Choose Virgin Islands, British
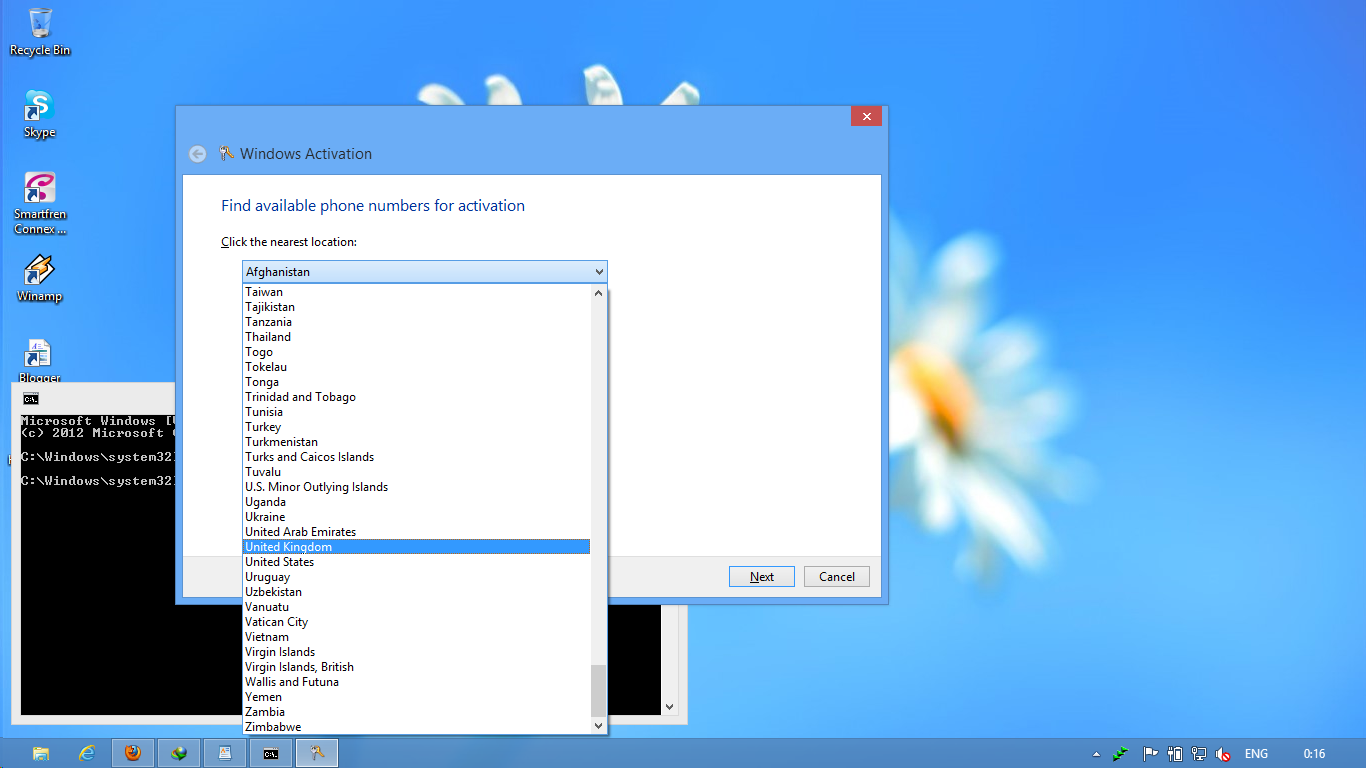This screenshot has width=1366, height=768. 417,667
